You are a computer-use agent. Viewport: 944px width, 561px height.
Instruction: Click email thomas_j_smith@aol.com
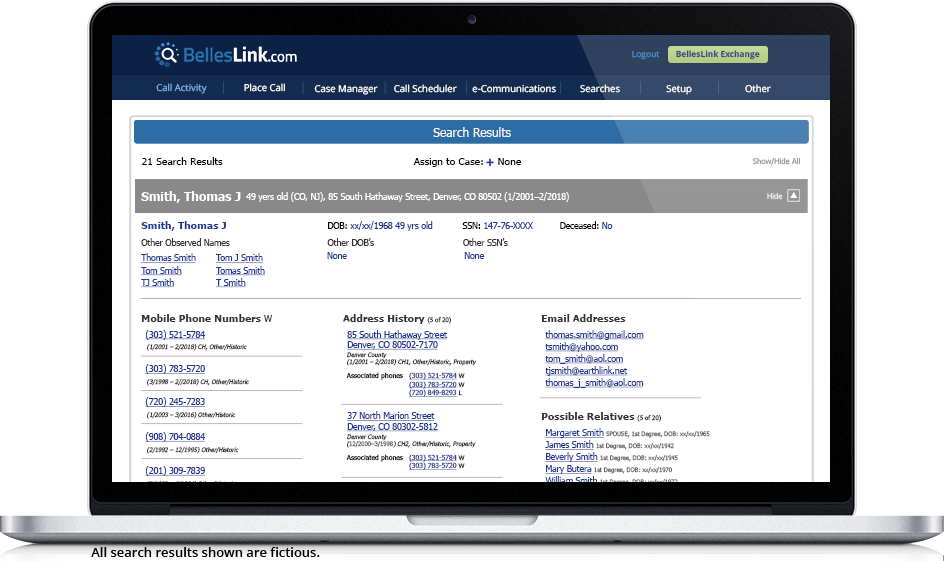(594, 383)
